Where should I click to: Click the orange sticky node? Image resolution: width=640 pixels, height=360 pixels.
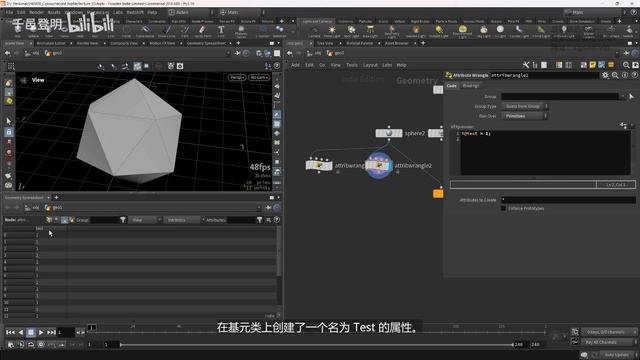coord(438,193)
